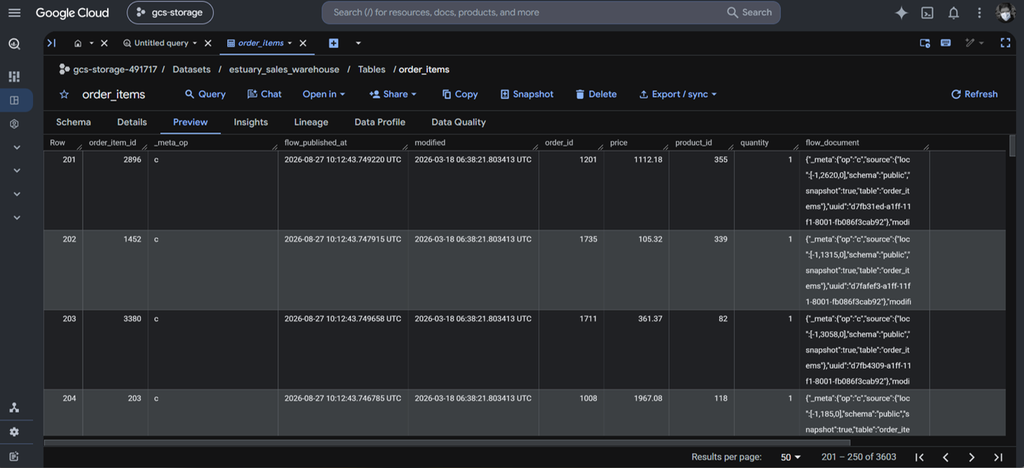Image resolution: width=1024 pixels, height=468 pixels.
Task: Open Tables breadcrumb link
Action: click(x=372, y=69)
